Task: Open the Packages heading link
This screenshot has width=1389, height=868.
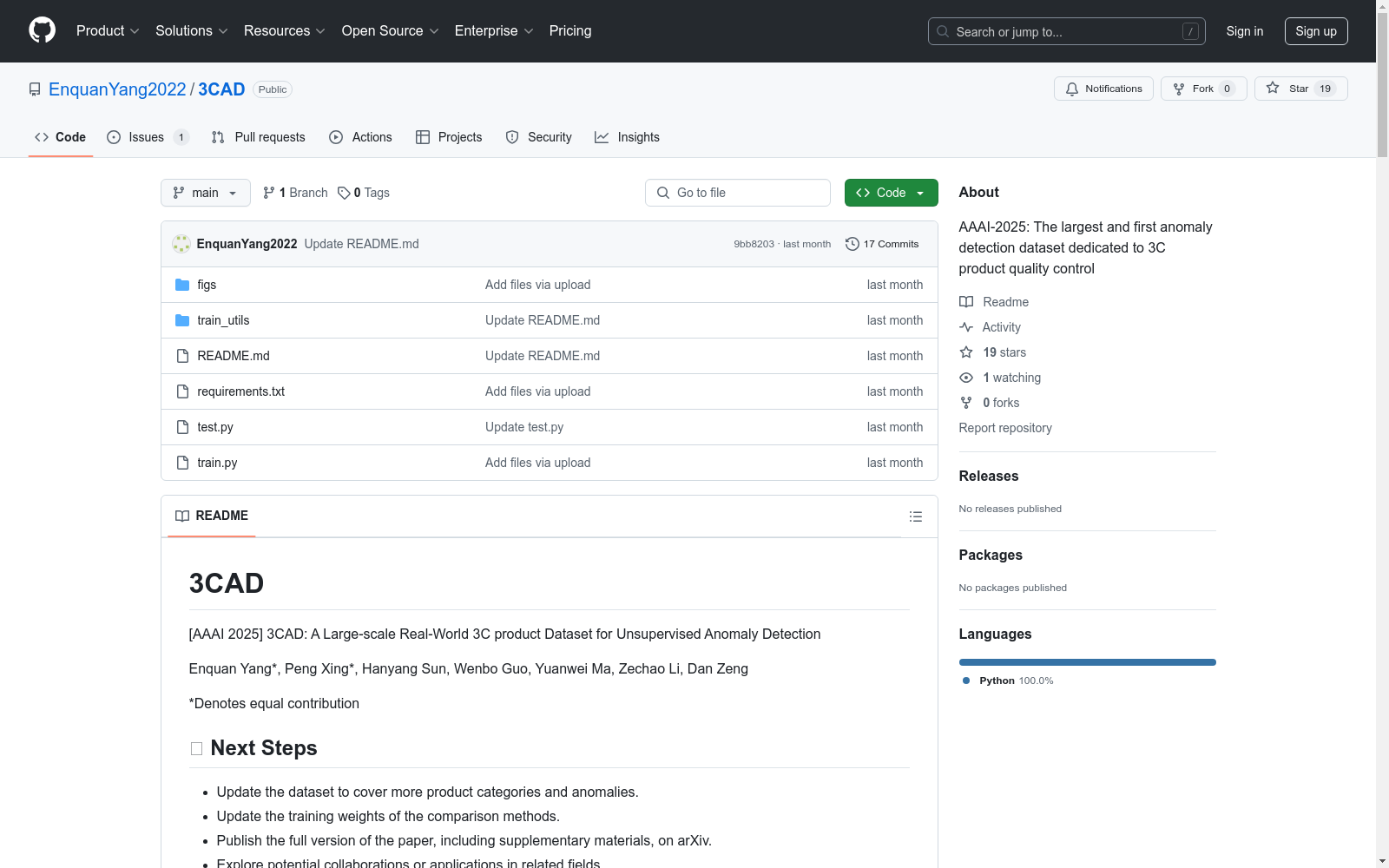Action: 991,555
